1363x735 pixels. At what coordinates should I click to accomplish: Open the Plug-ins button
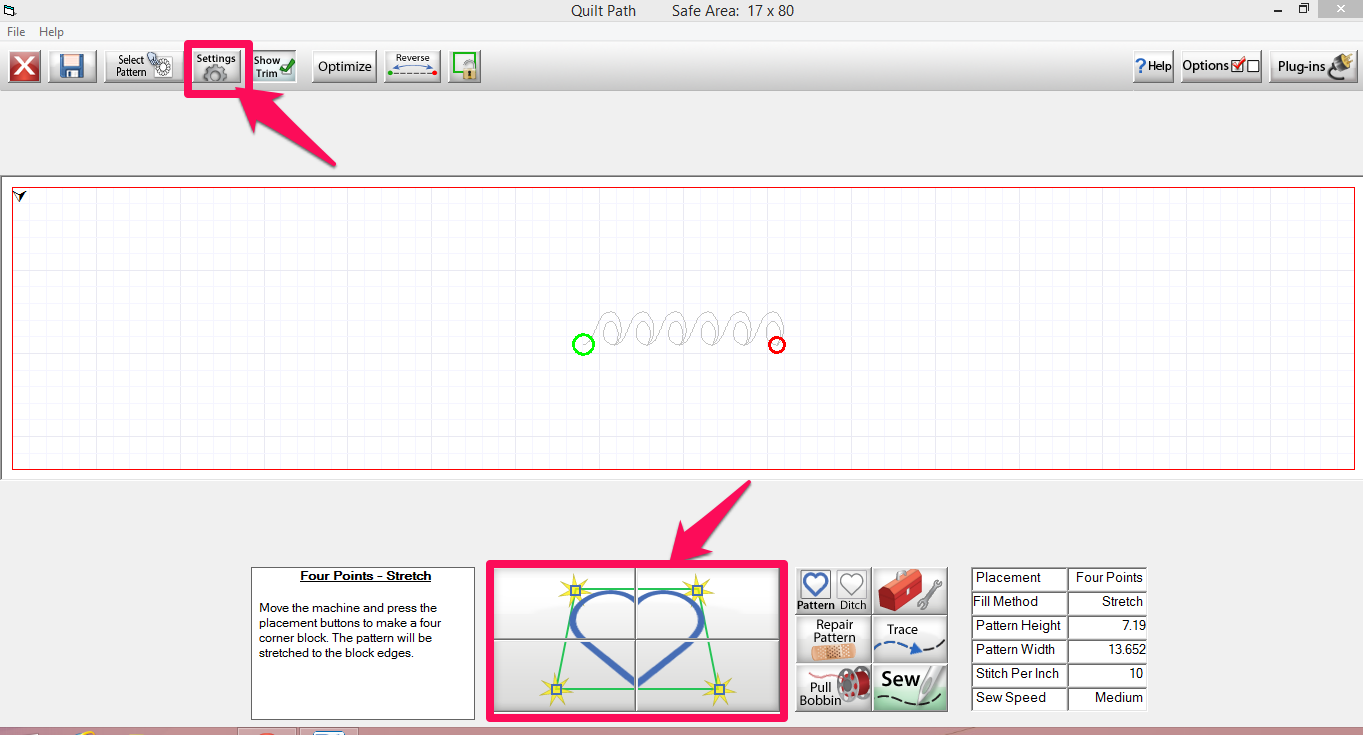(x=1313, y=67)
